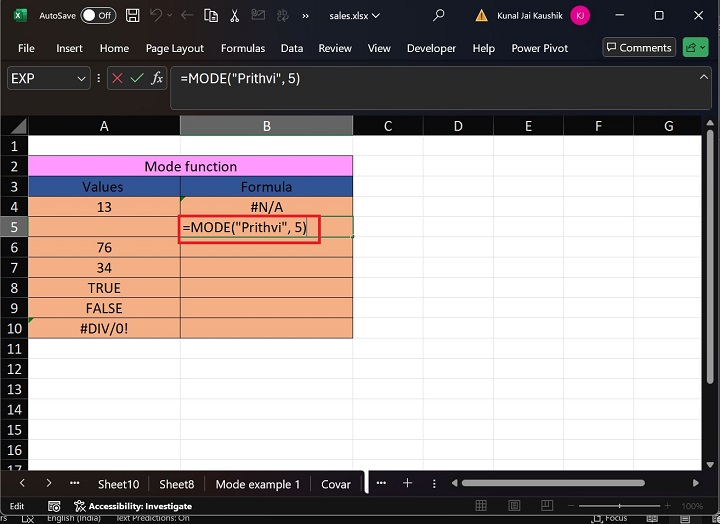Open the View ribbon tab

pyautogui.click(x=379, y=48)
